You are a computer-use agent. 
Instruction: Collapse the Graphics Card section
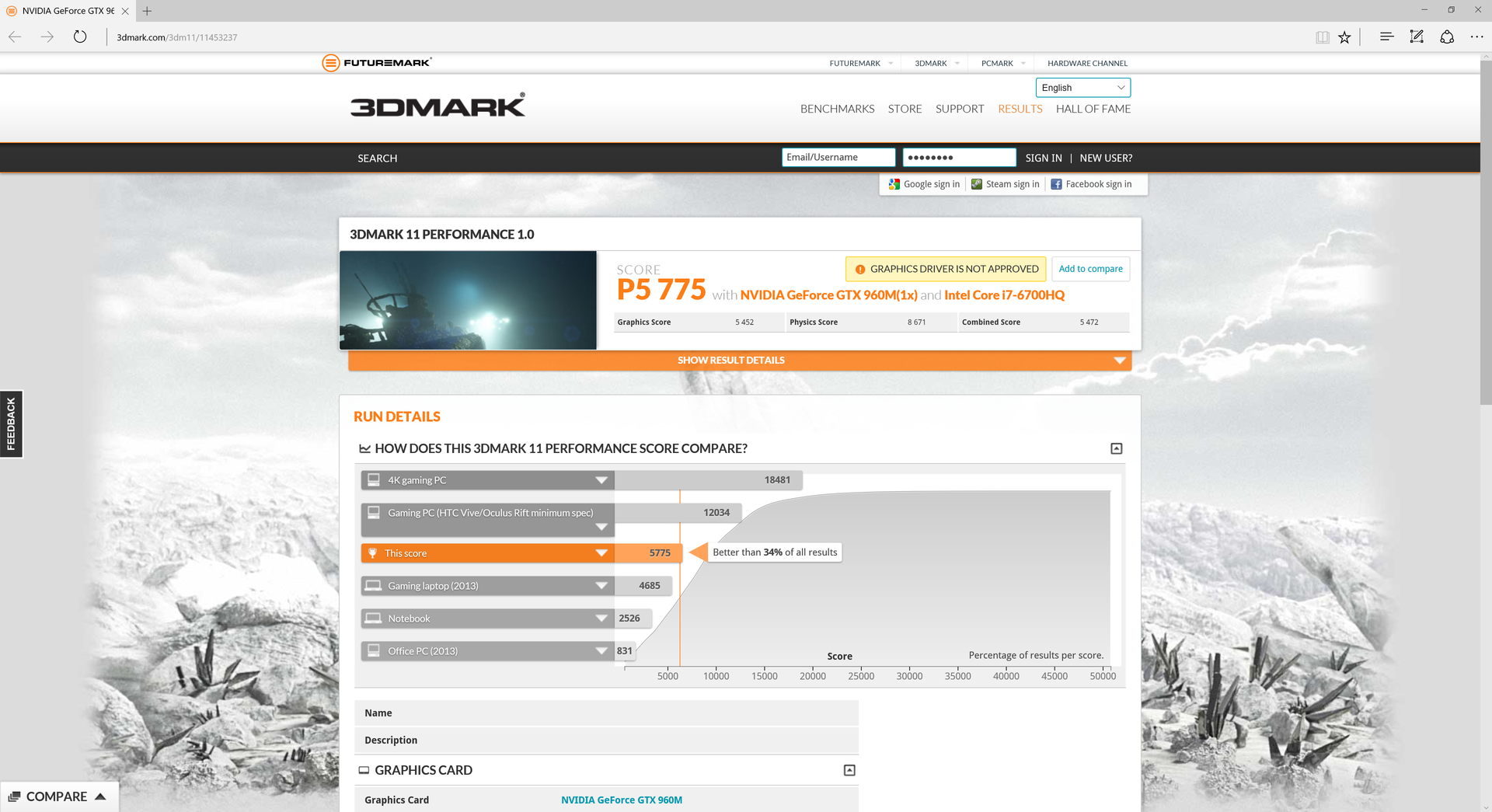tap(849, 770)
